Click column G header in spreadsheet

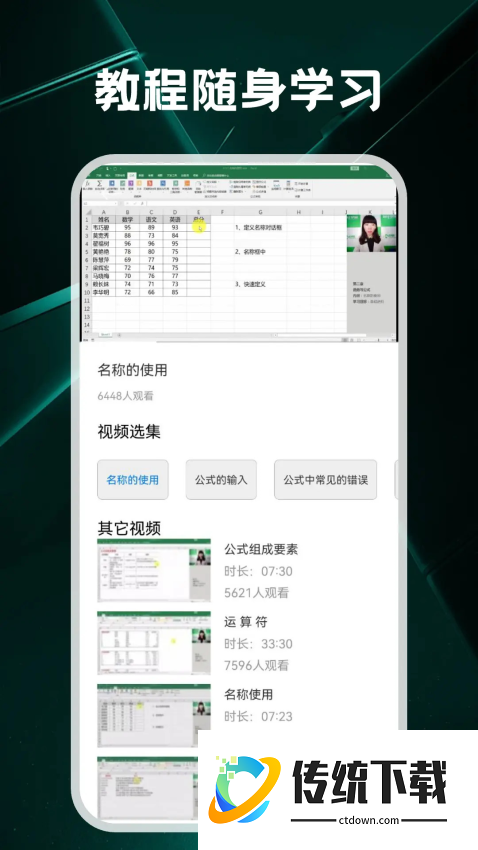point(260,212)
